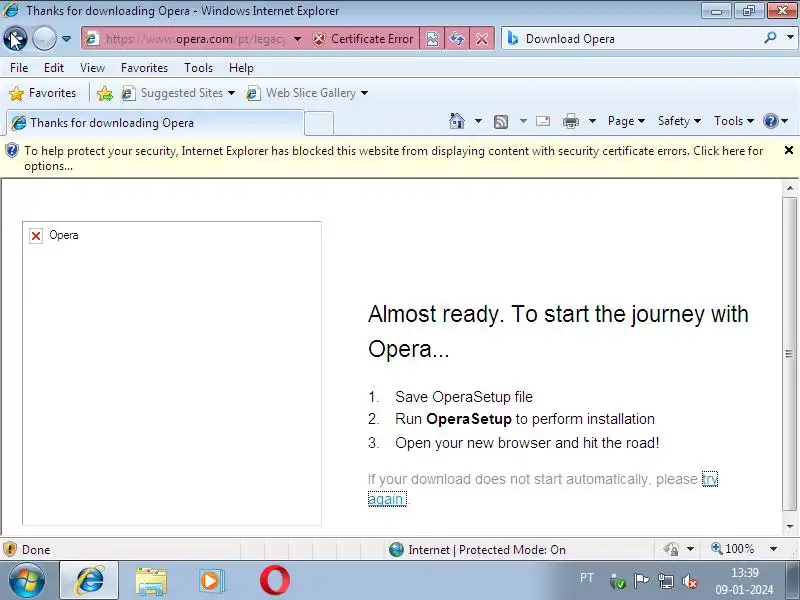Click the Safely Remove Hardware tray icon
This screenshot has height=600, width=800.
[617, 581]
